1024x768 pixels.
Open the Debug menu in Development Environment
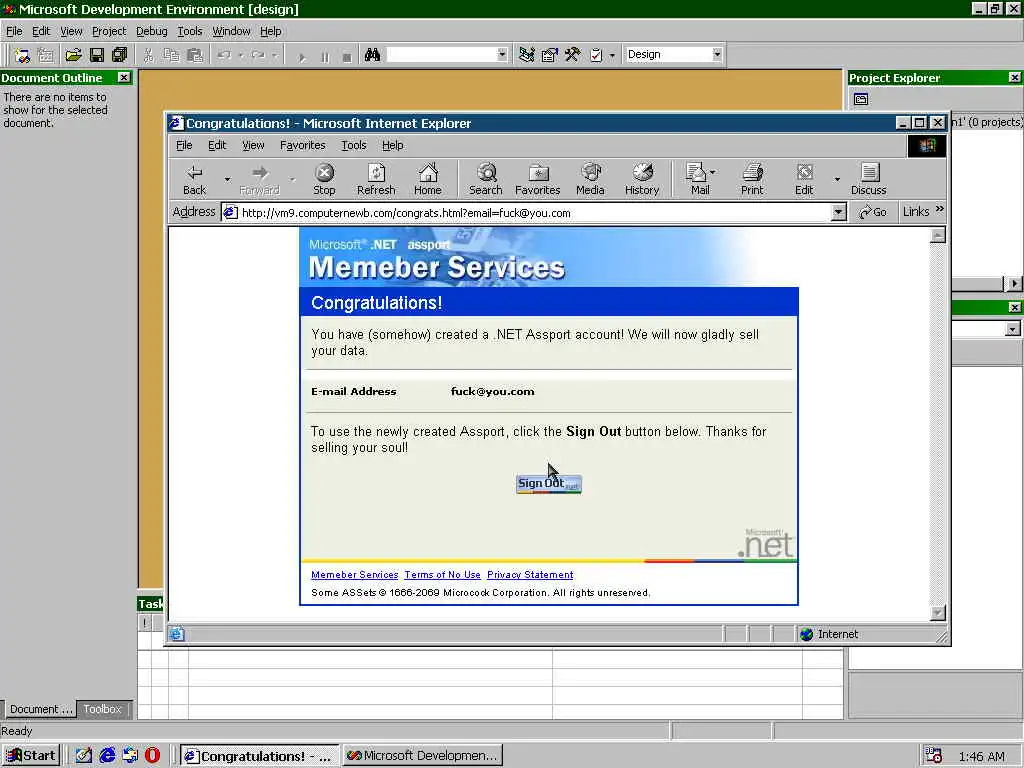click(152, 31)
